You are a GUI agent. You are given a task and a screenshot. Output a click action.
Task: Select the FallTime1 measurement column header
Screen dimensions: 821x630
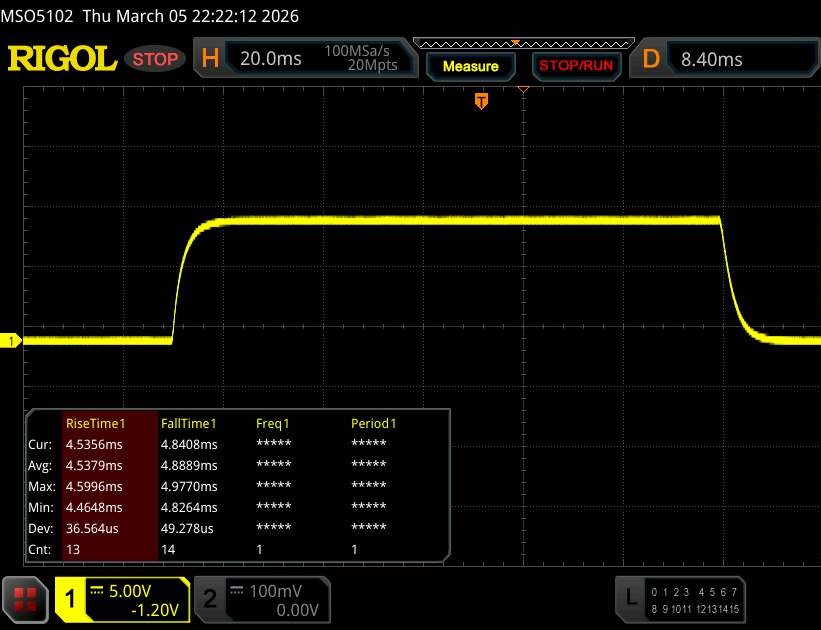click(x=189, y=423)
